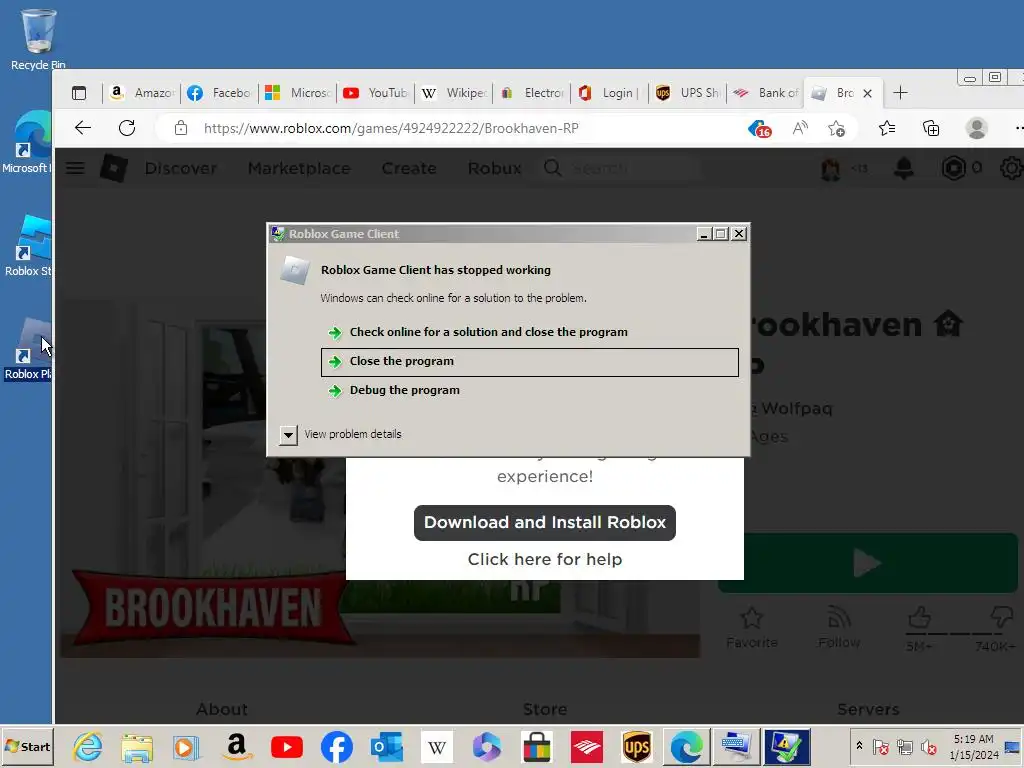The image size is (1024, 768).
Task: Click the Edge tab actions menu icon
Action: [x=79, y=93]
